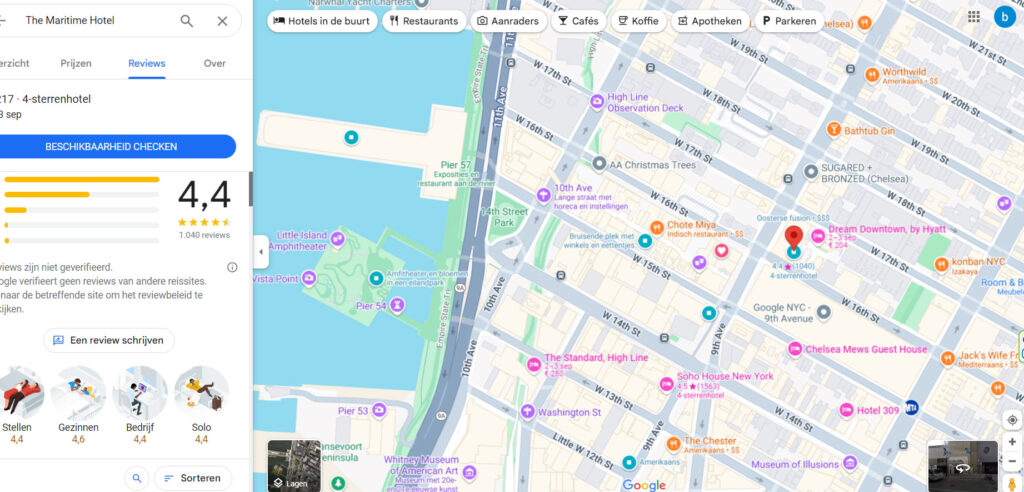Click The Chester restaurant marker

pyautogui.click(x=674, y=444)
